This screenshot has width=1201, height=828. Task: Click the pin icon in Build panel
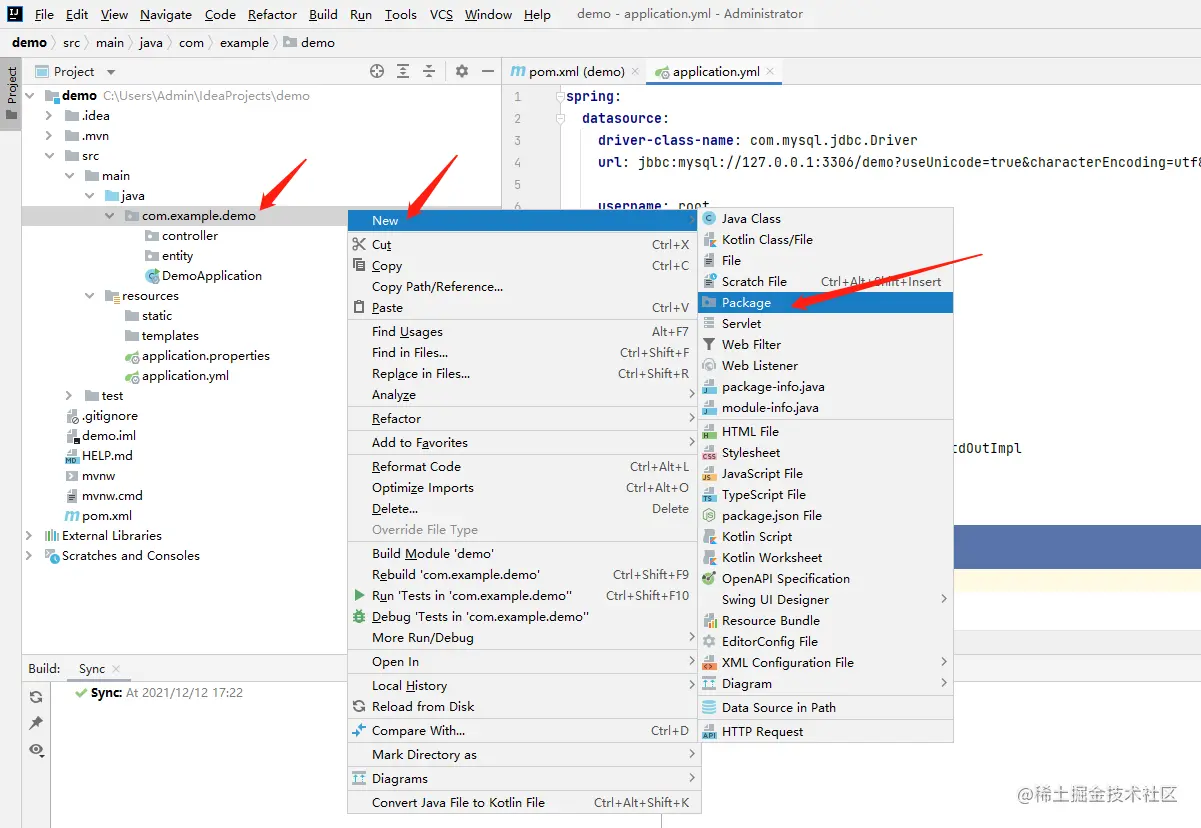point(36,723)
